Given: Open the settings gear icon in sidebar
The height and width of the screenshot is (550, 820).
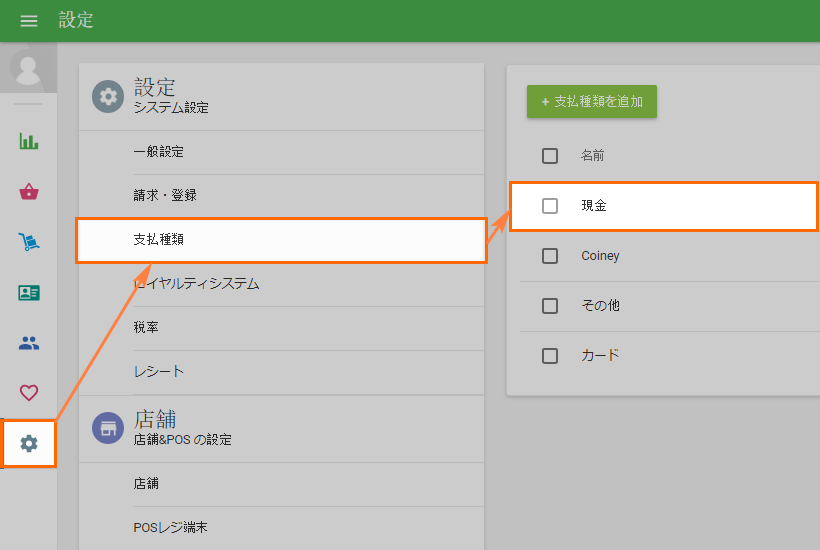Looking at the screenshot, I should click(x=29, y=443).
